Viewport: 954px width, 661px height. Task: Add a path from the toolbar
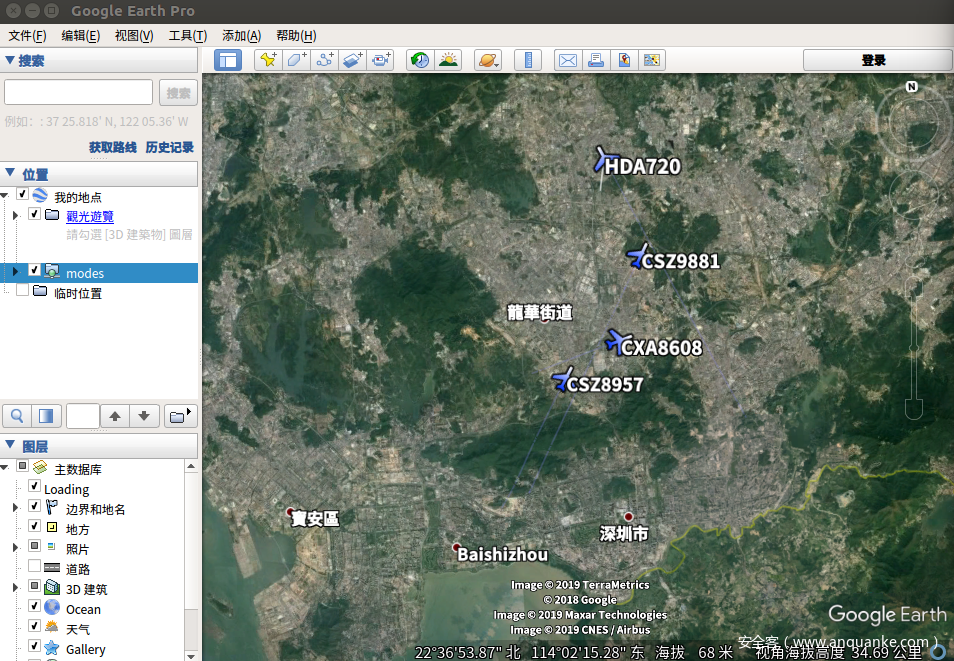pos(324,60)
